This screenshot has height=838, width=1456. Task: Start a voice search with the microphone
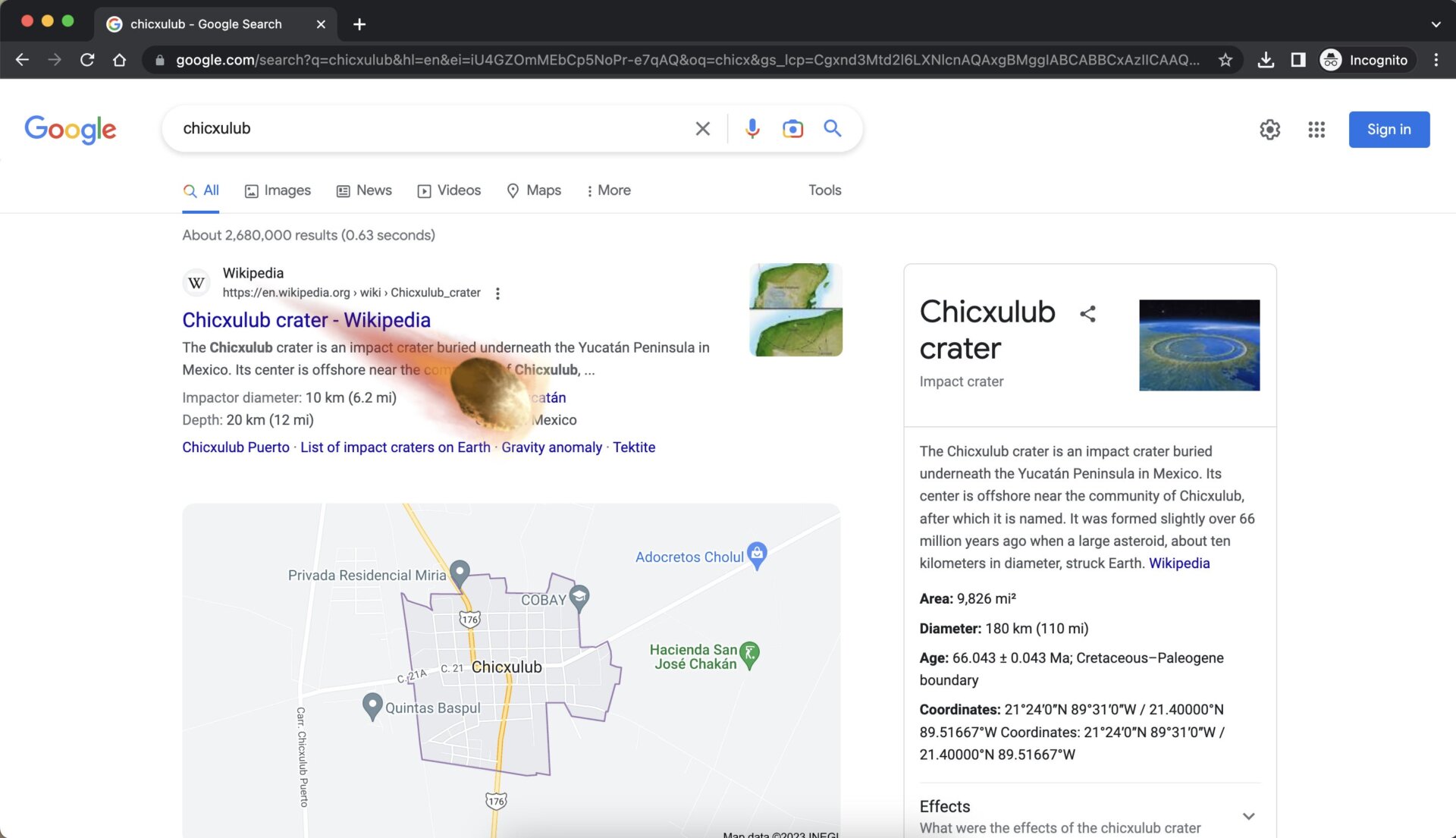(752, 129)
